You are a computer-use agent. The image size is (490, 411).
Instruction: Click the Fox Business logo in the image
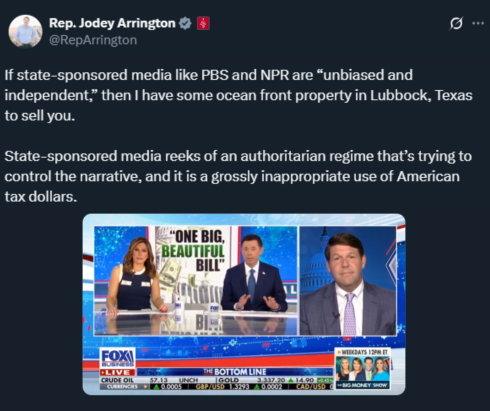[x=117, y=358]
